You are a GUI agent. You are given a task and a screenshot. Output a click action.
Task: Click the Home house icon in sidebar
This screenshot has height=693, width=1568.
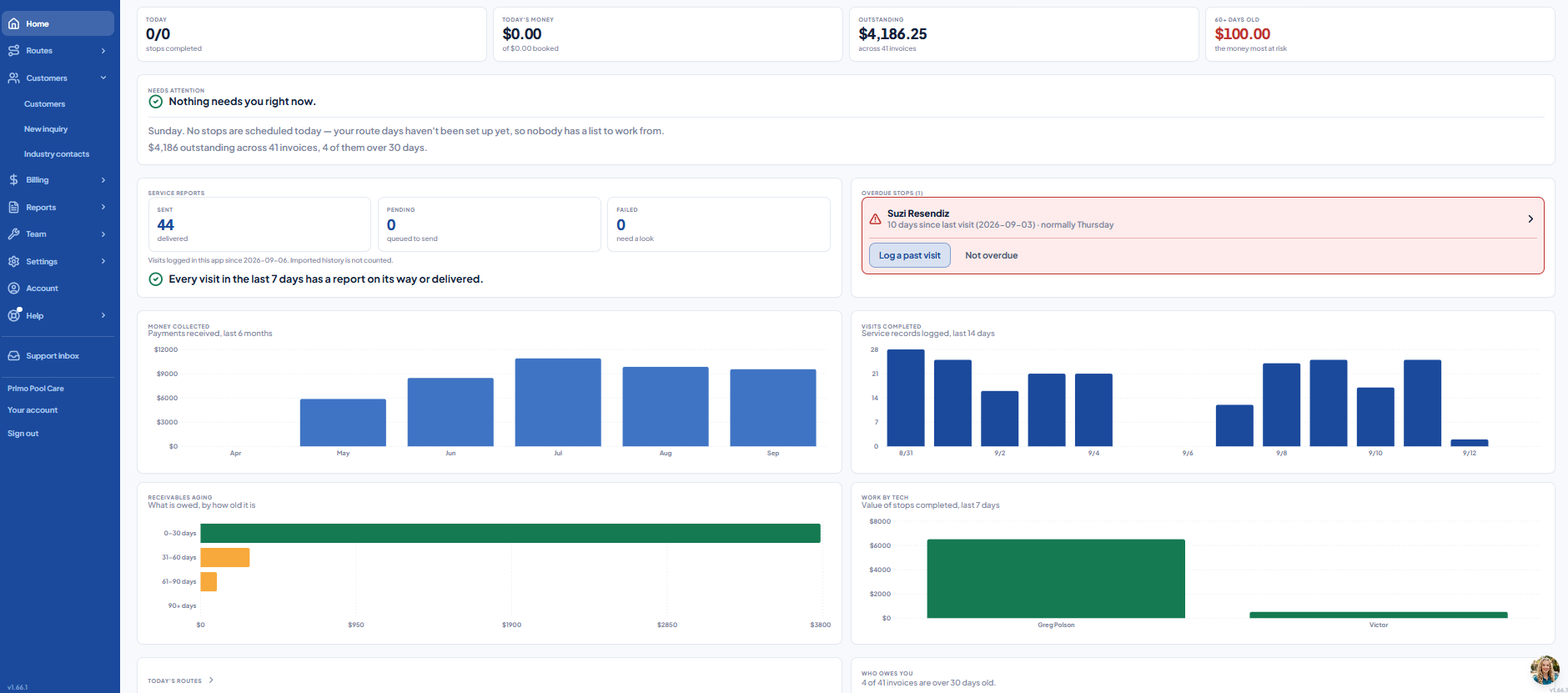click(x=13, y=23)
